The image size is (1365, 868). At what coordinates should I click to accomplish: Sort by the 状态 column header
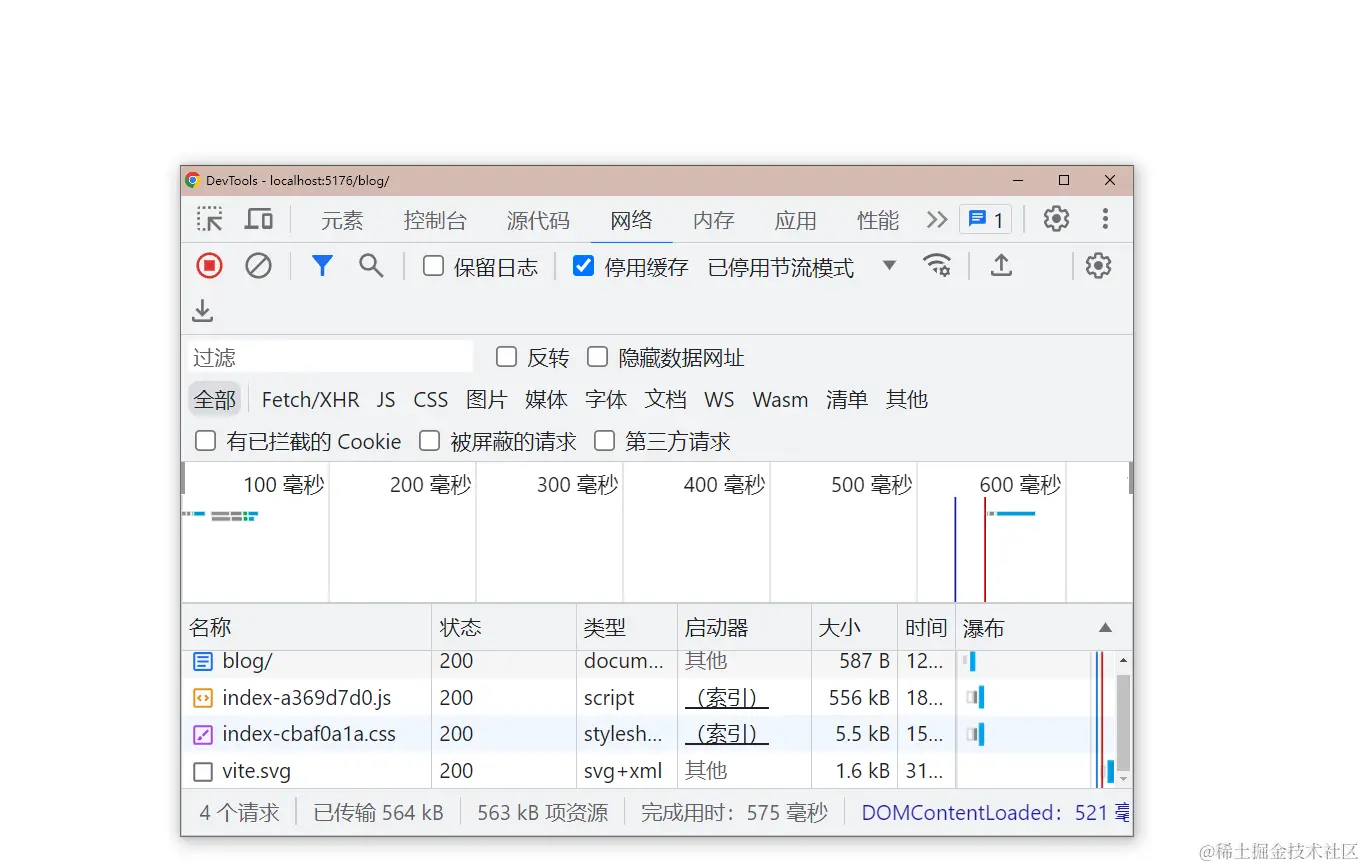(504, 627)
